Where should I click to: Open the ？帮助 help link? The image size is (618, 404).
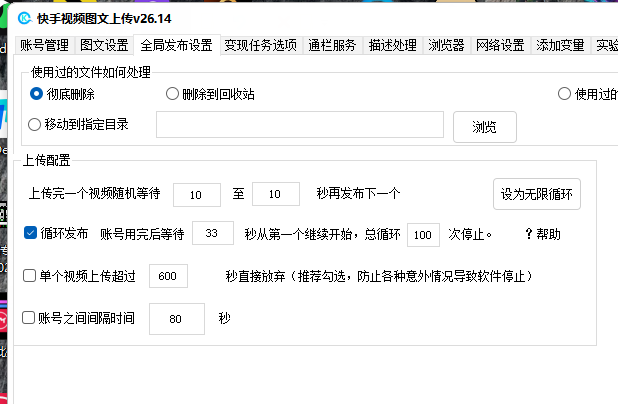point(543,234)
